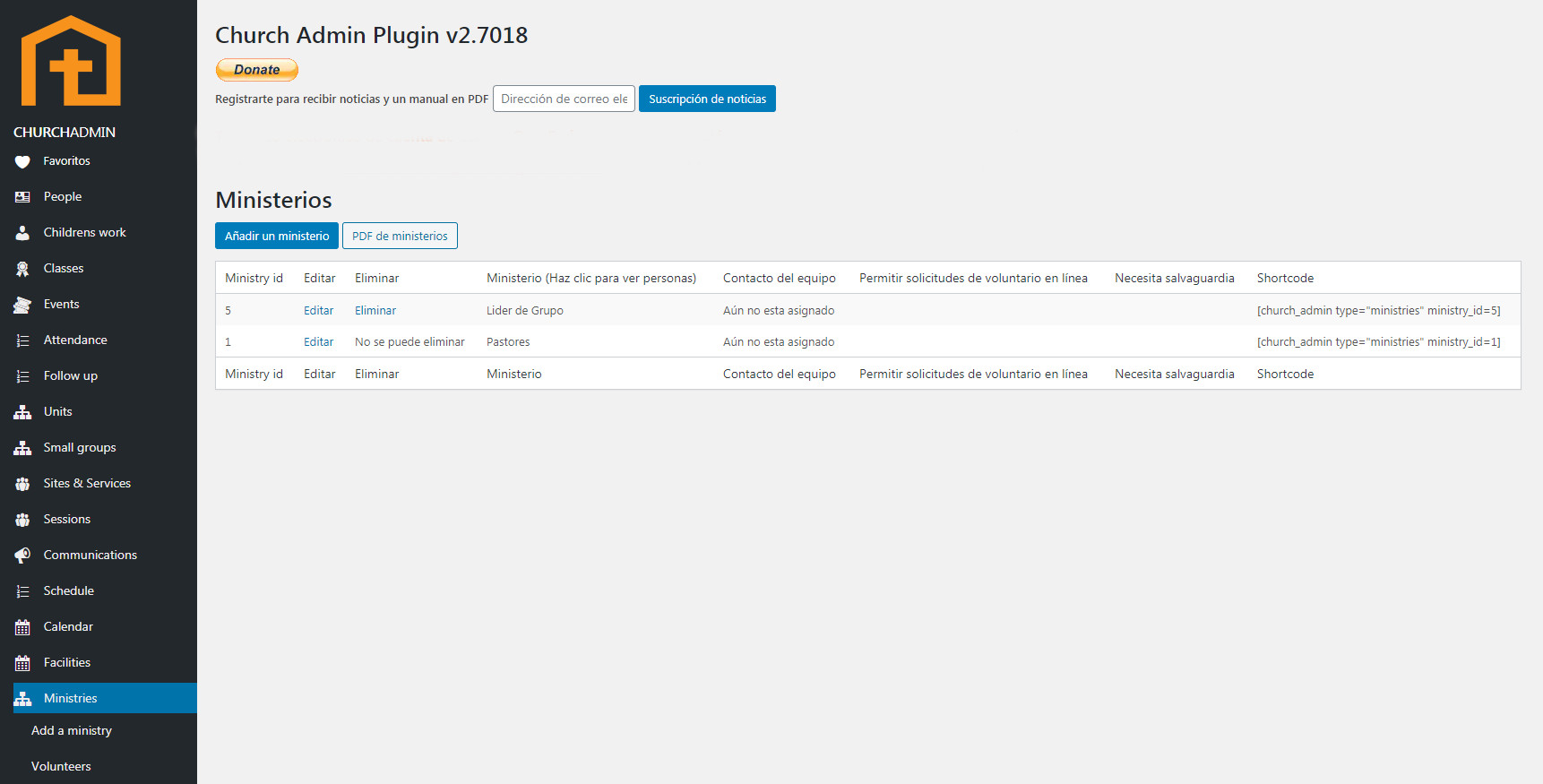
Task: Click the Classes award ribbon icon
Action: click(22, 269)
